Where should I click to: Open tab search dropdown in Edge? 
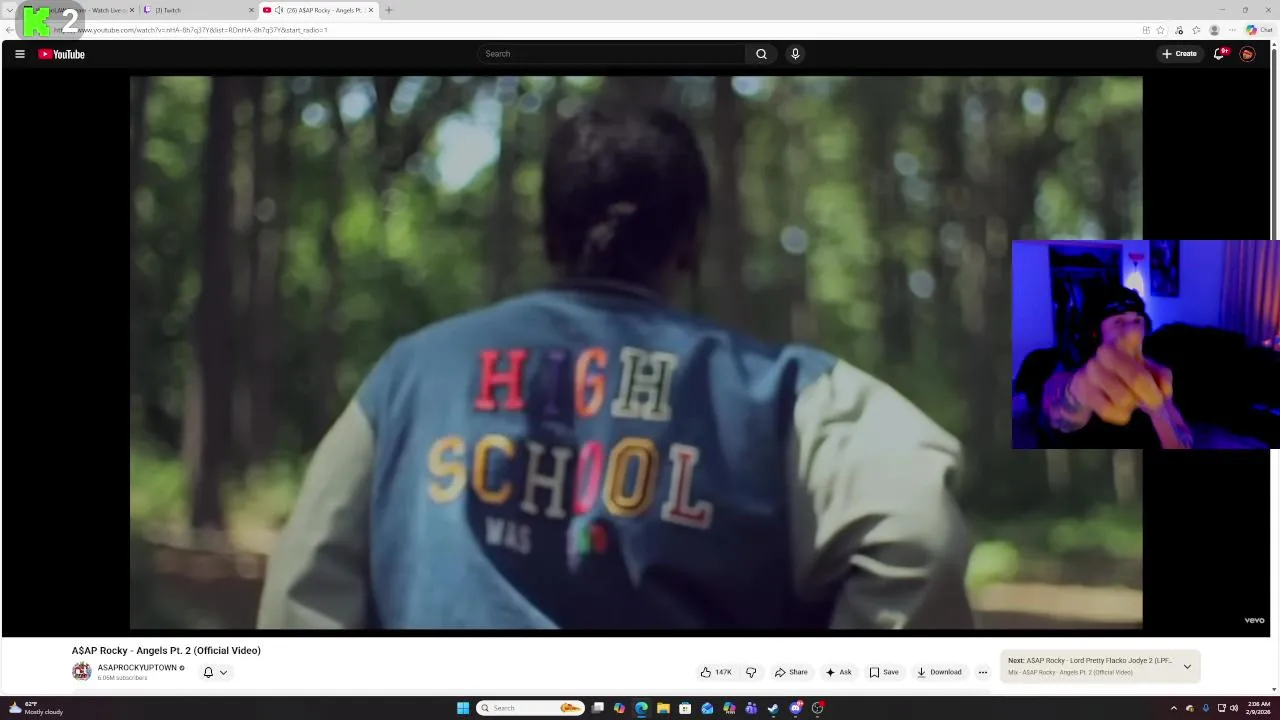(x=9, y=10)
